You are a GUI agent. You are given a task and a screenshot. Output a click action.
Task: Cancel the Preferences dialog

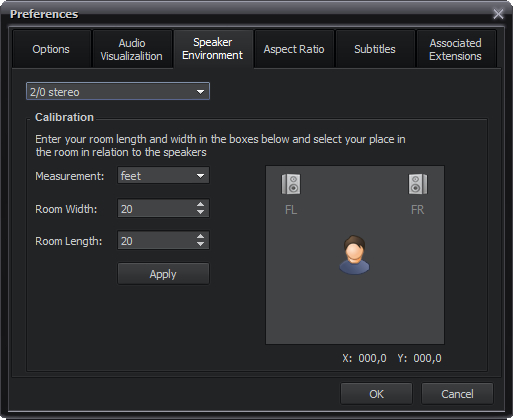tap(457, 394)
